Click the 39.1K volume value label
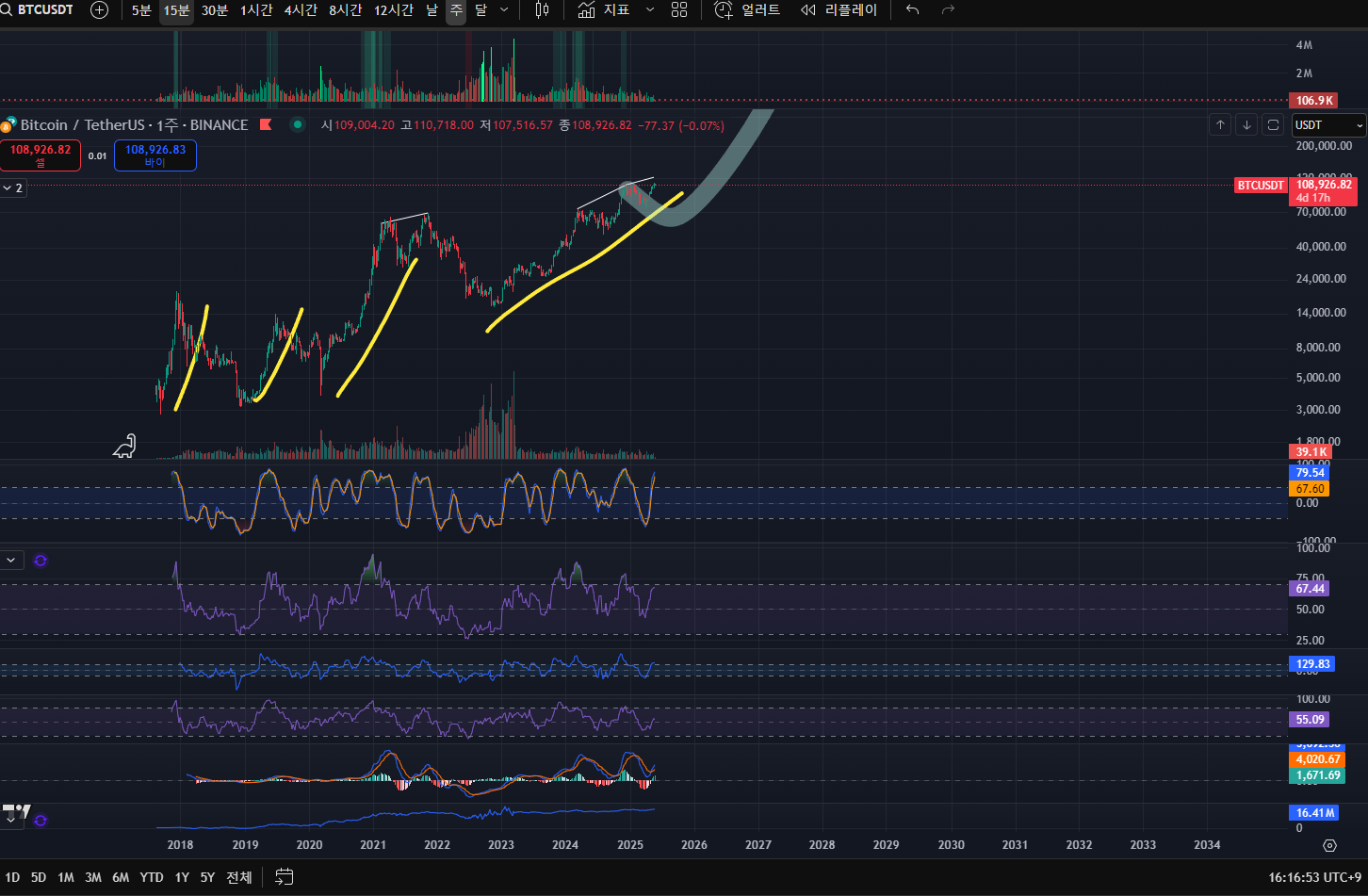1368x896 pixels. [x=1311, y=452]
